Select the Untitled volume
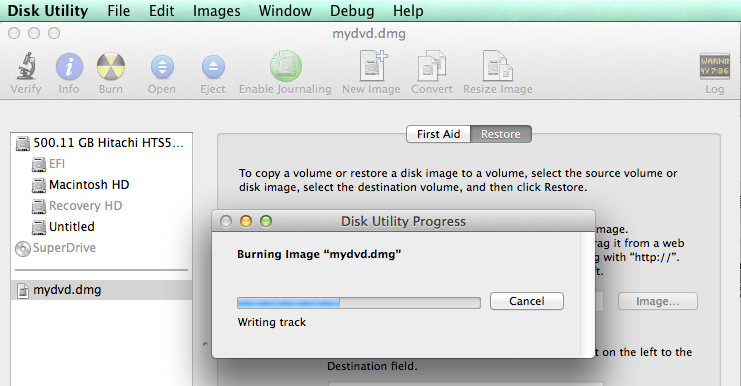This screenshot has height=386, width=741. coord(101,227)
